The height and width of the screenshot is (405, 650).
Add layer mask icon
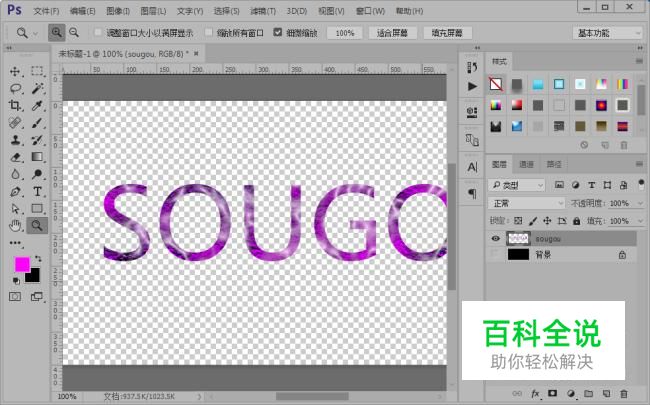553,393
